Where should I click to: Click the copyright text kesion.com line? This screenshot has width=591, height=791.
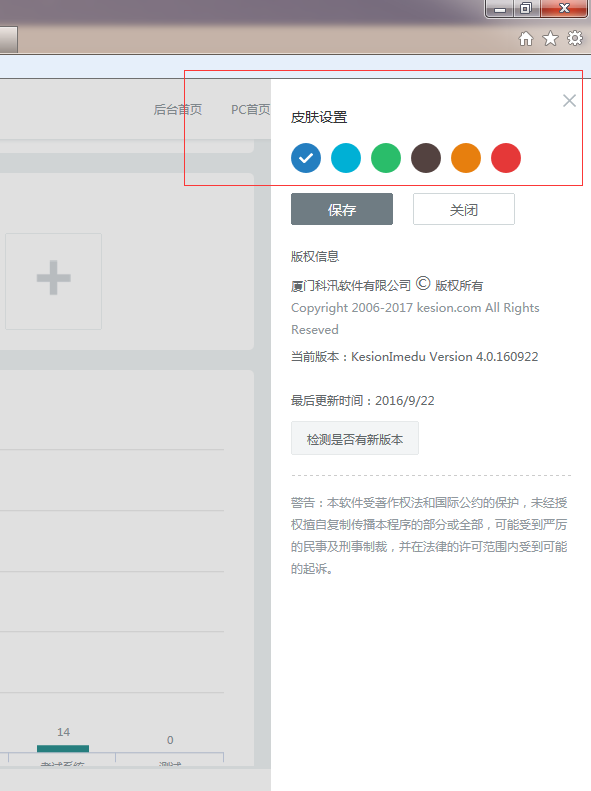[x=415, y=318]
